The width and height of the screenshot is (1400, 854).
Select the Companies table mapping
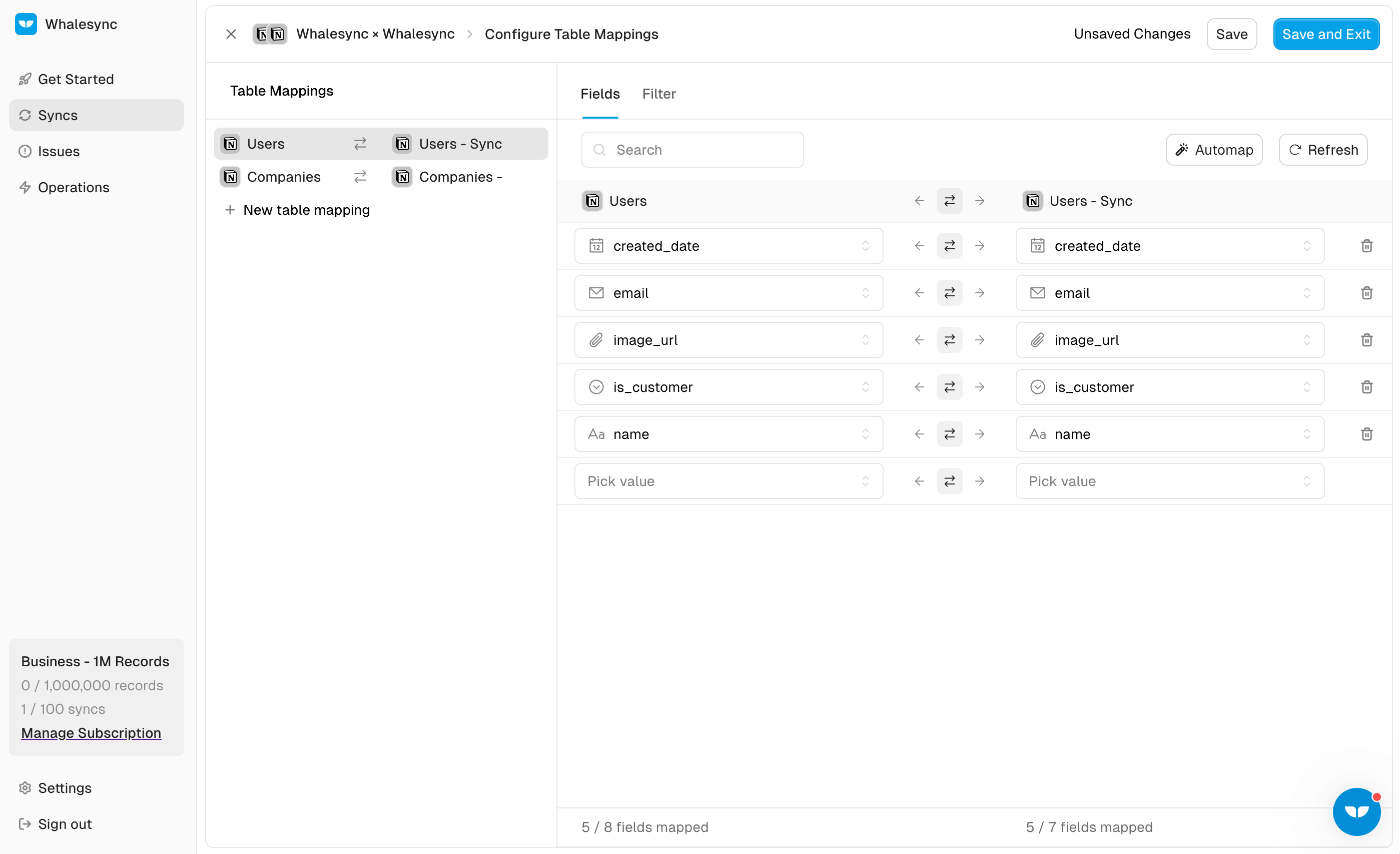381,177
